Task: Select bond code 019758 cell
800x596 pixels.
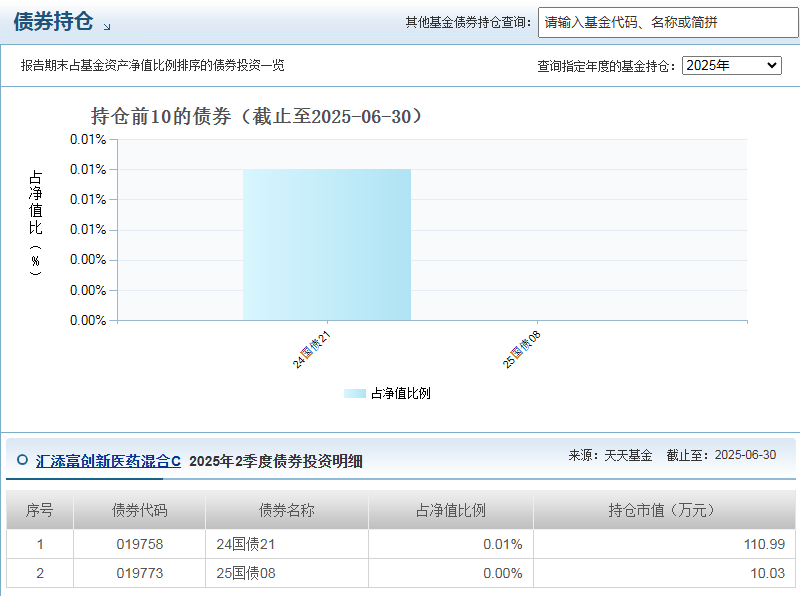Action: click(x=139, y=544)
